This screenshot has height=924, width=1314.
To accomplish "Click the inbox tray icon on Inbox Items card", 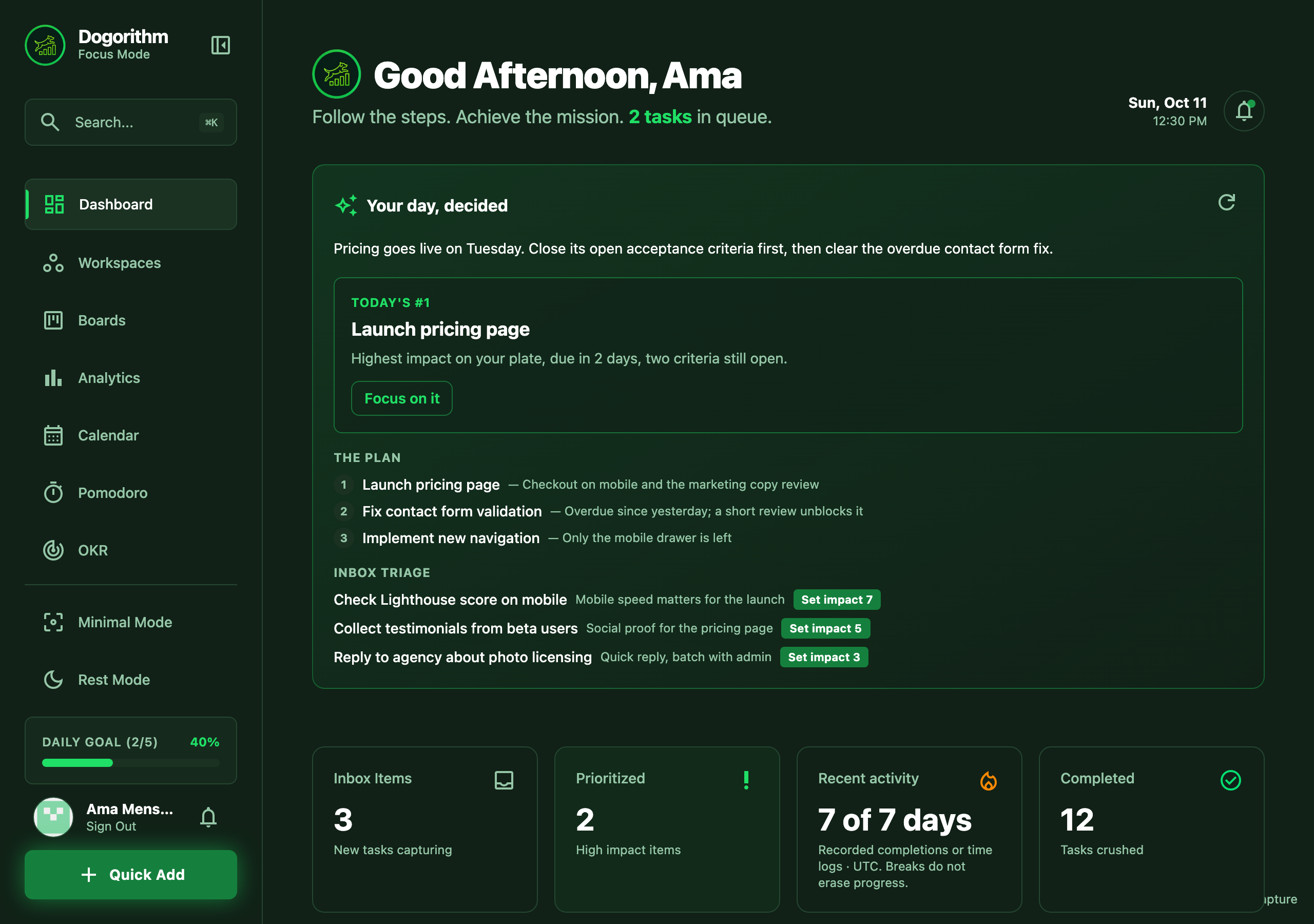I will (x=504, y=780).
